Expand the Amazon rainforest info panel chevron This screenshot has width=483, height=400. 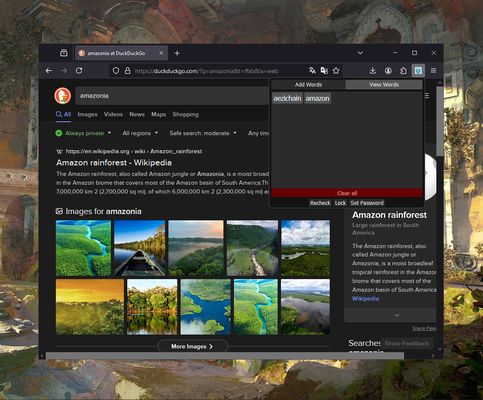pos(397,315)
